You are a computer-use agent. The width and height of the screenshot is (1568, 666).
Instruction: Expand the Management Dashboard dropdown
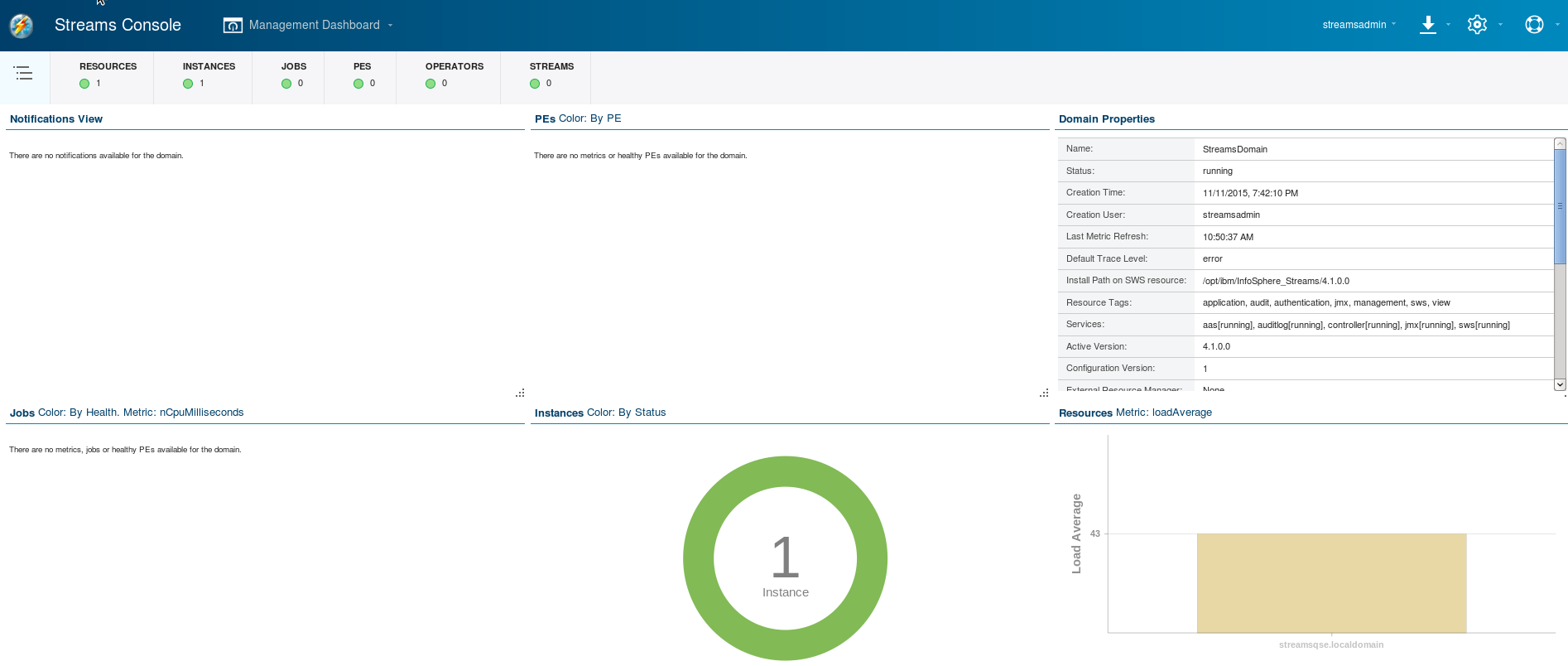(x=391, y=26)
